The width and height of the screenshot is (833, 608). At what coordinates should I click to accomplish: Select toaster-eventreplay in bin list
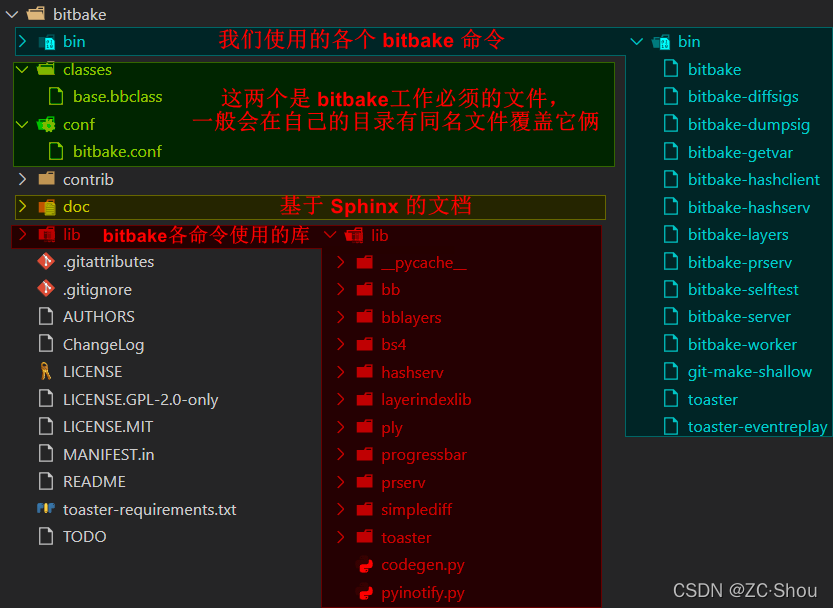pos(758,427)
